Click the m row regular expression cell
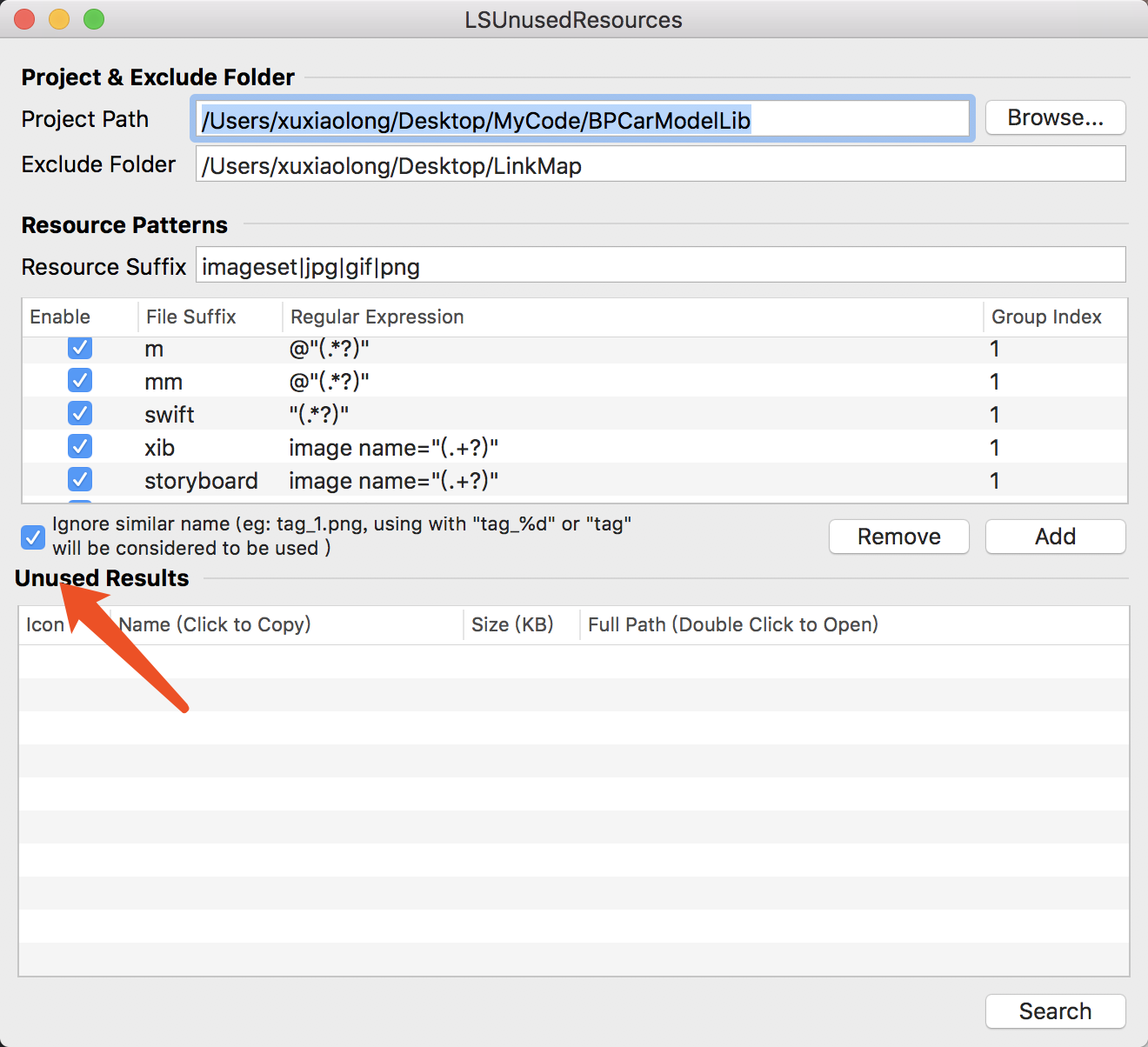 [x=329, y=349]
